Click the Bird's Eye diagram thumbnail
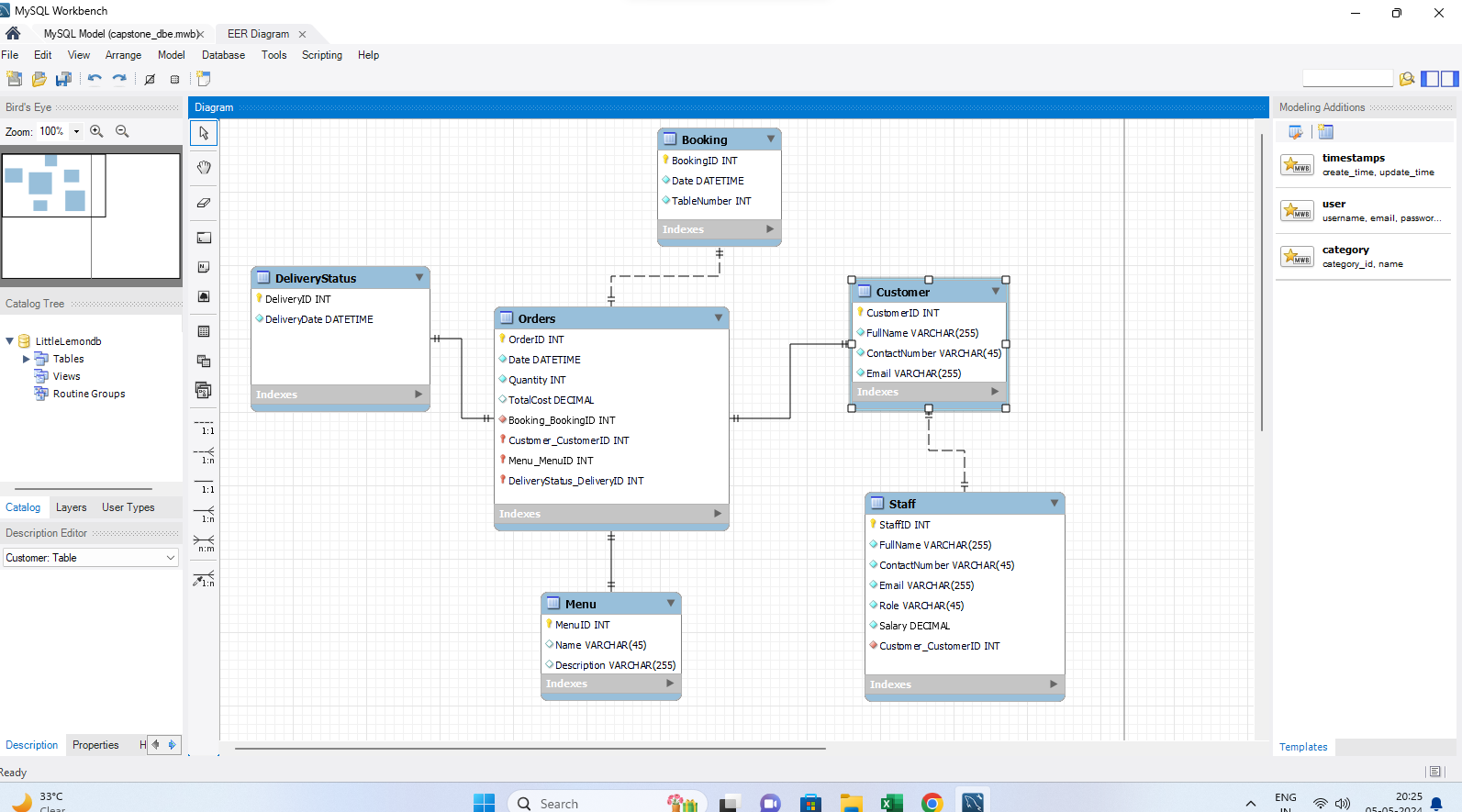1462x812 pixels. click(91, 216)
